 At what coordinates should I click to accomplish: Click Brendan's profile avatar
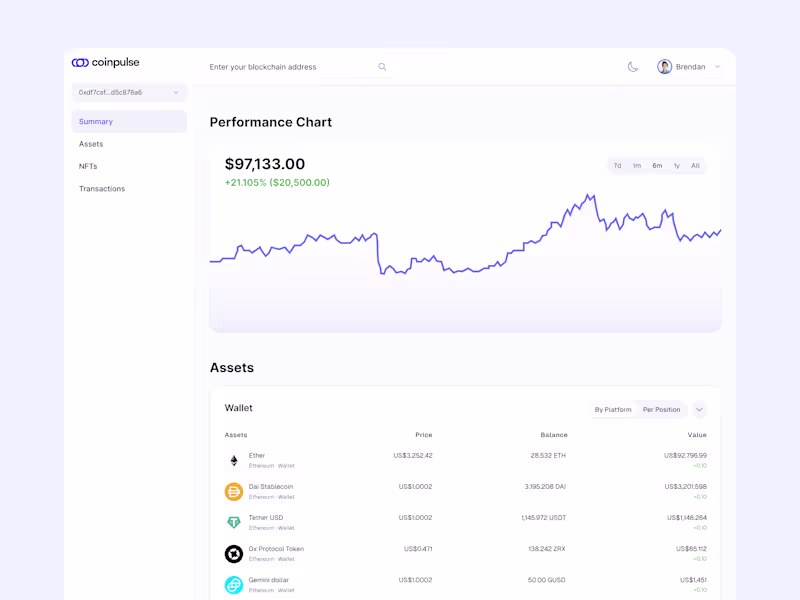pyautogui.click(x=664, y=67)
